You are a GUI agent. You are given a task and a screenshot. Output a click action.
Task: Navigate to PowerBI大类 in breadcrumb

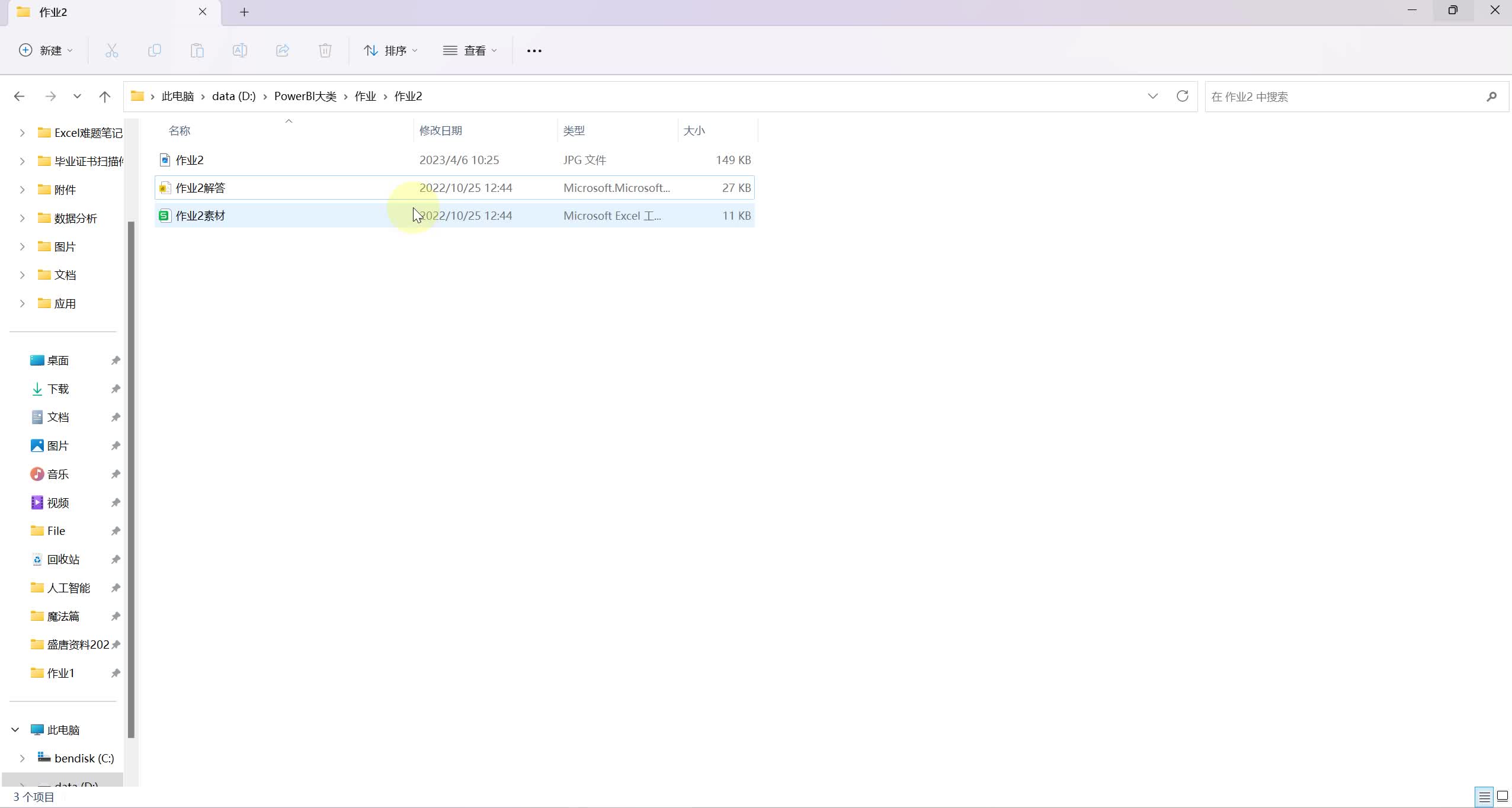(305, 96)
